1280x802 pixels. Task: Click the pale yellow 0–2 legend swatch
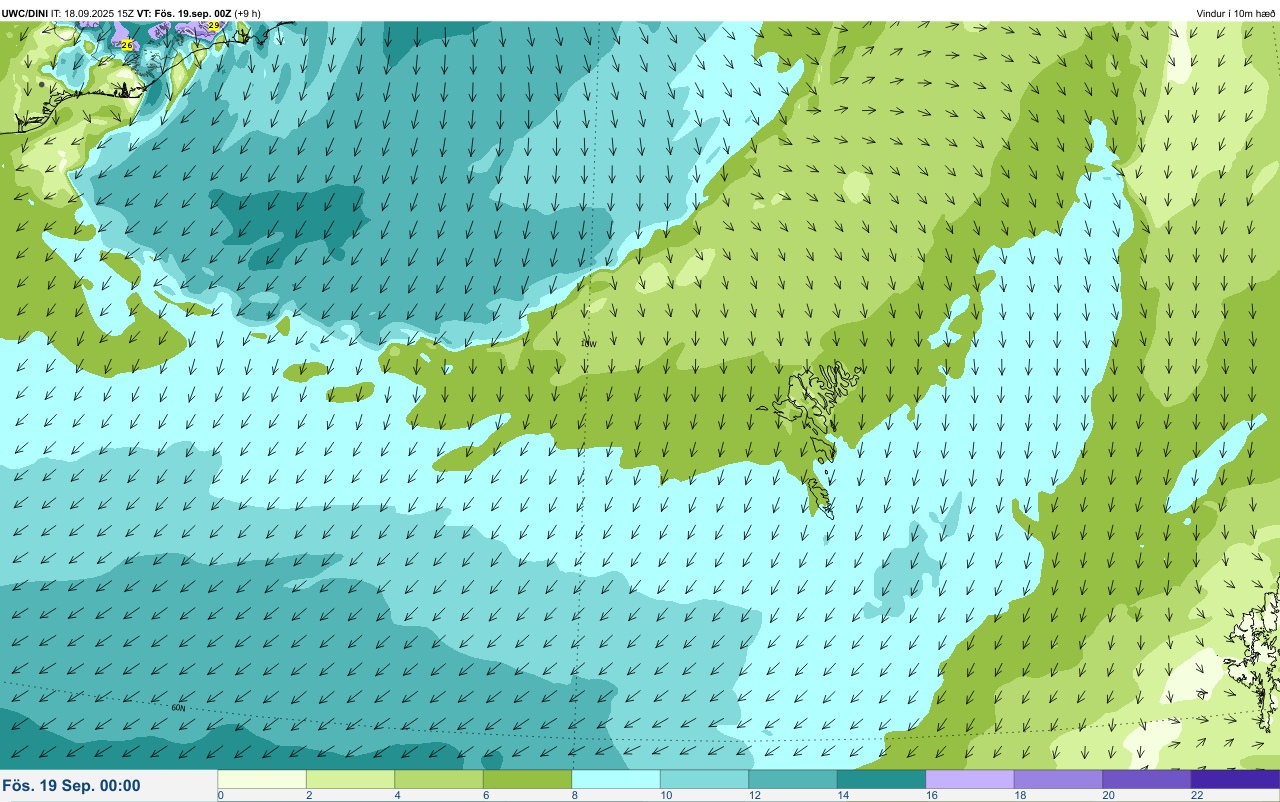tap(262, 779)
